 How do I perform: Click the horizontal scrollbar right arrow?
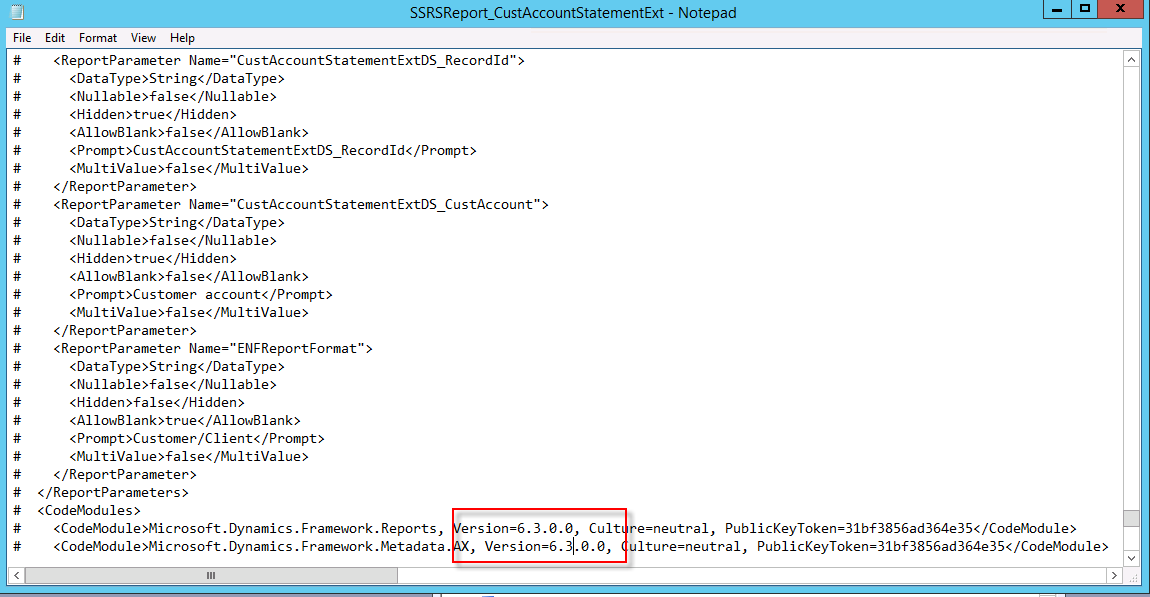1113,576
